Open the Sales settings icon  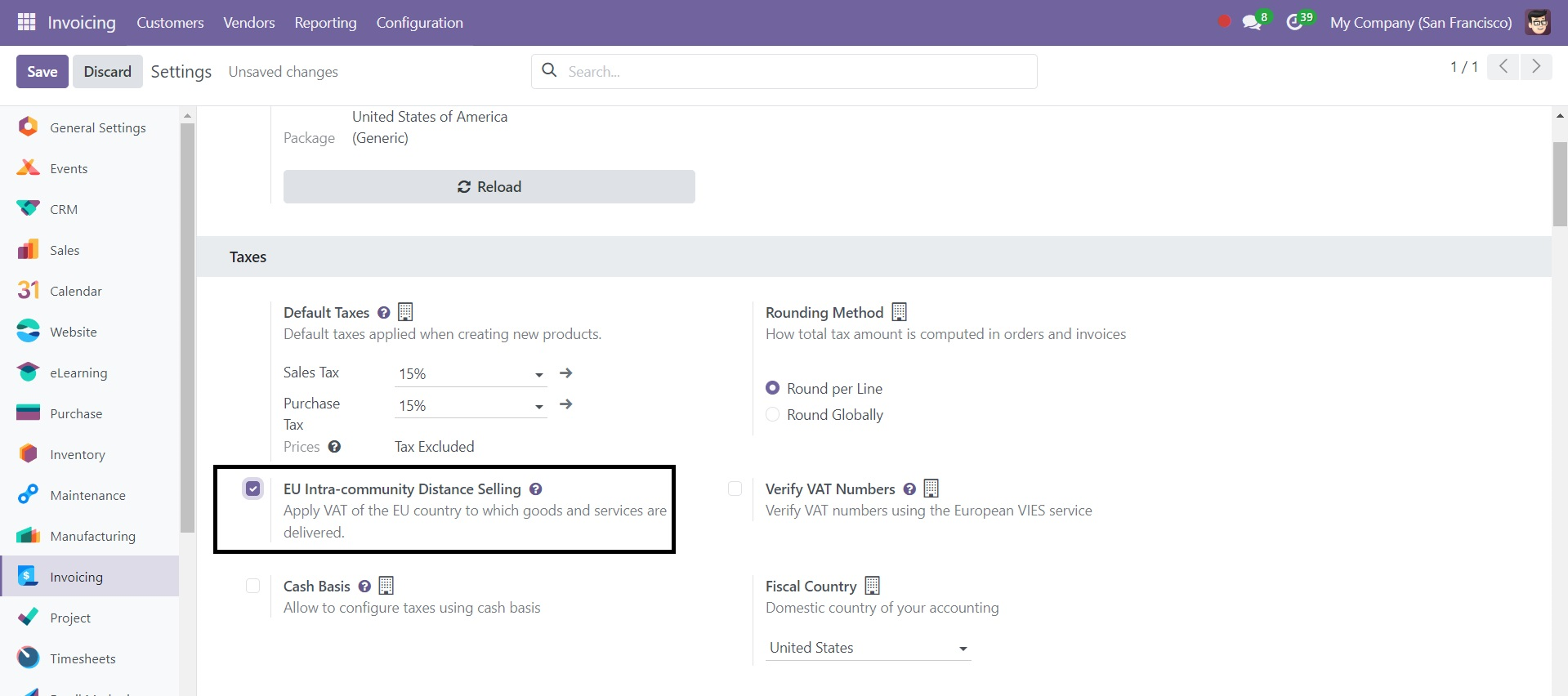(28, 249)
